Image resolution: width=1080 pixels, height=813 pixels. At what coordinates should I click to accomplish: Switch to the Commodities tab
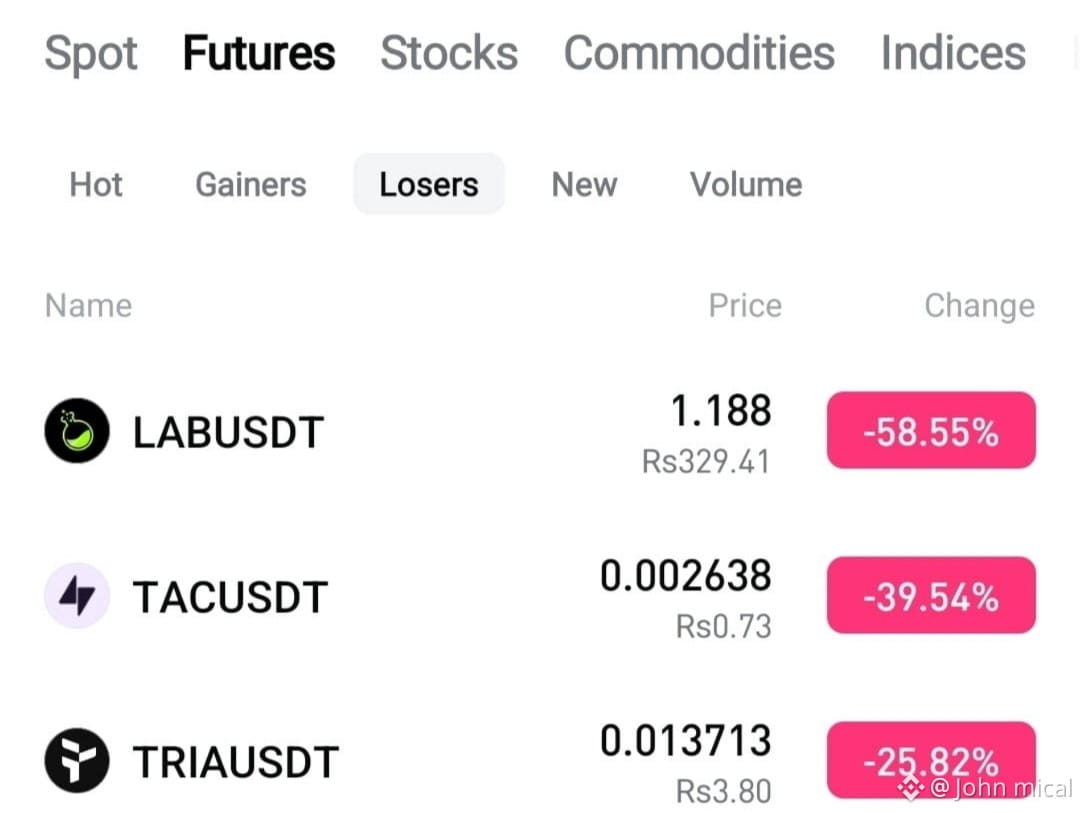[699, 53]
